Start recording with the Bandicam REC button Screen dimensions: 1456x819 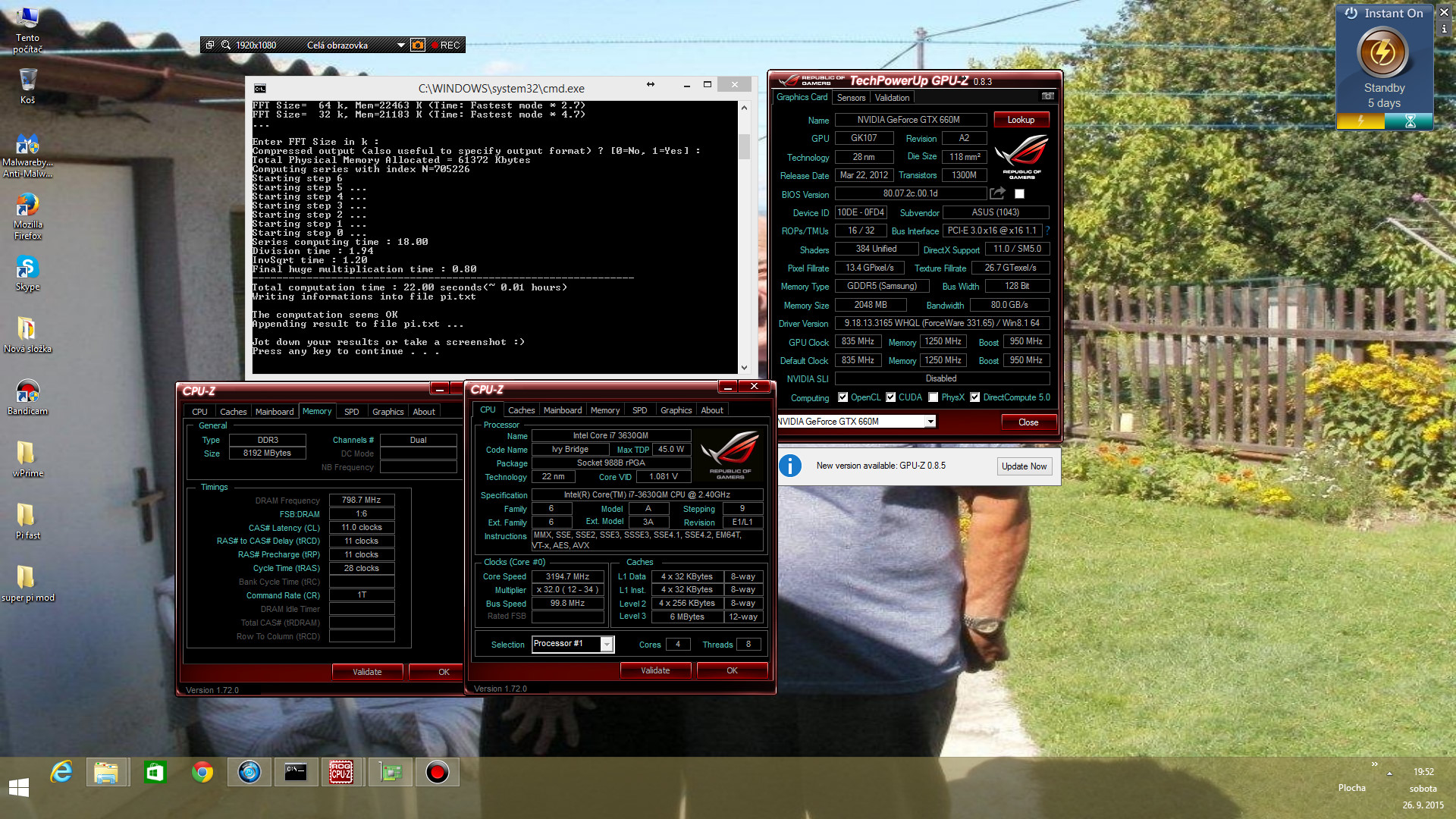[445, 45]
